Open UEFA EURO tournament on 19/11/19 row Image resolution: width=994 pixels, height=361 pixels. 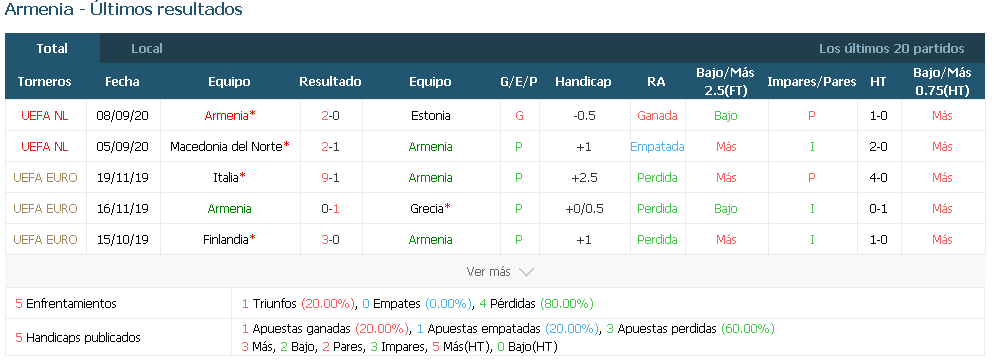pos(44,178)
